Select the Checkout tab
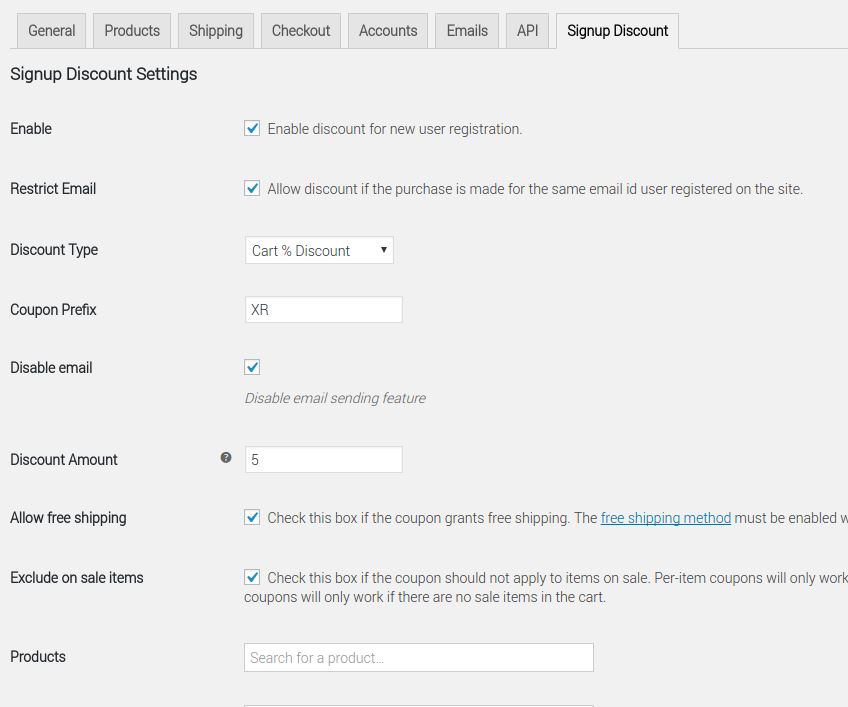848x707 pixels. point(301,31)
